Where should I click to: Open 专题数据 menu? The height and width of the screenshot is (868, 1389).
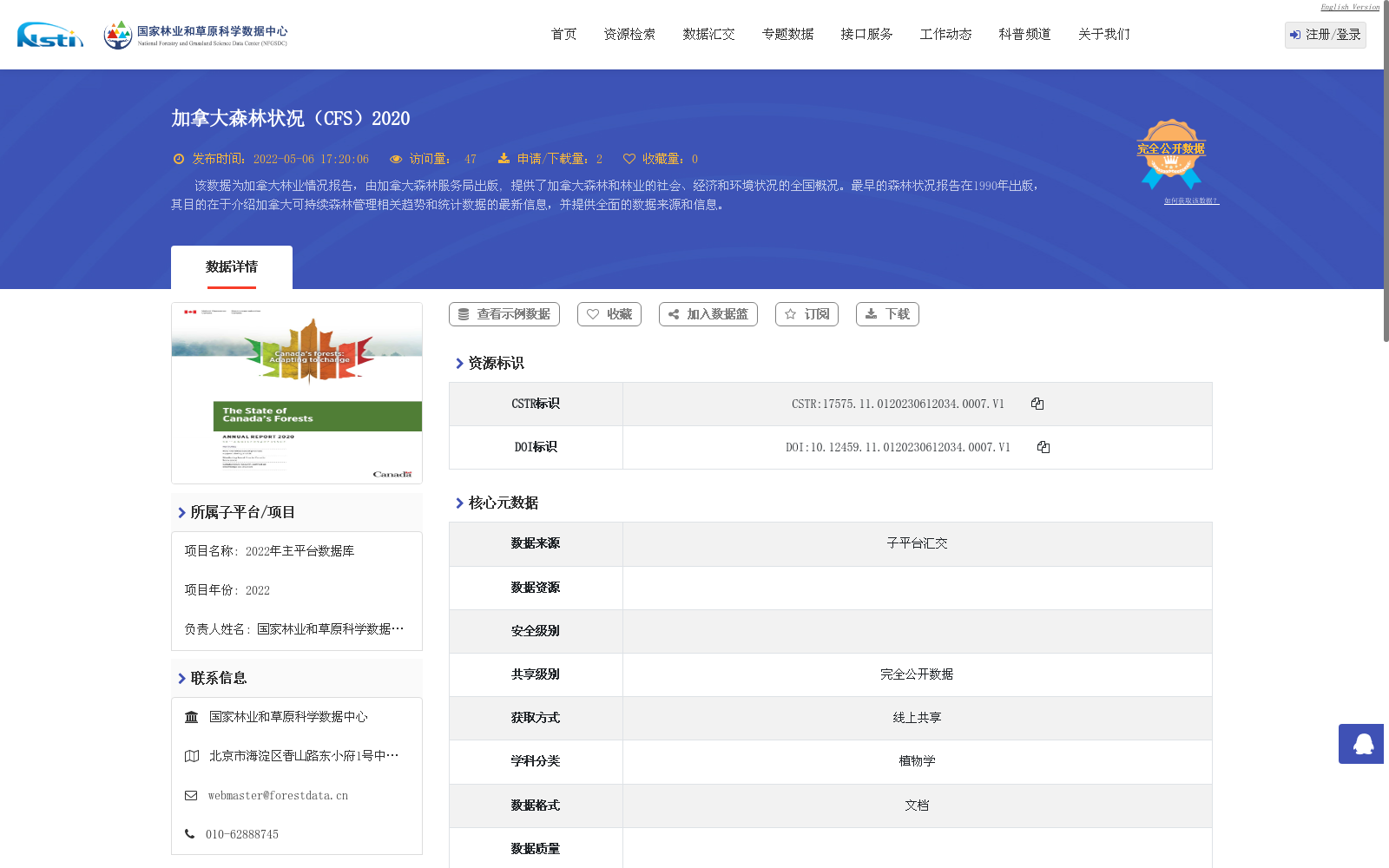[788, 34]
